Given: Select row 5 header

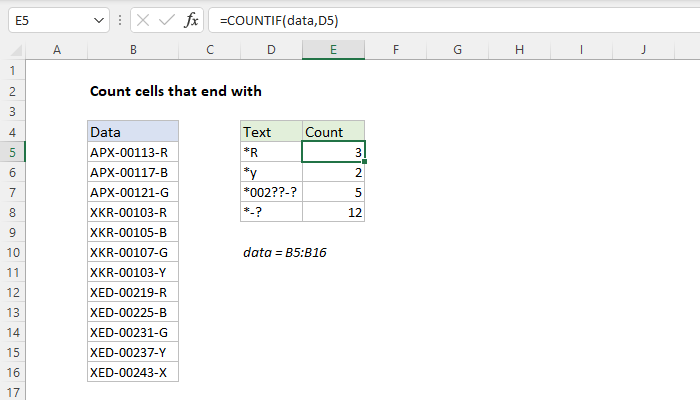Looking at the screenshot, I should (12, 152).
